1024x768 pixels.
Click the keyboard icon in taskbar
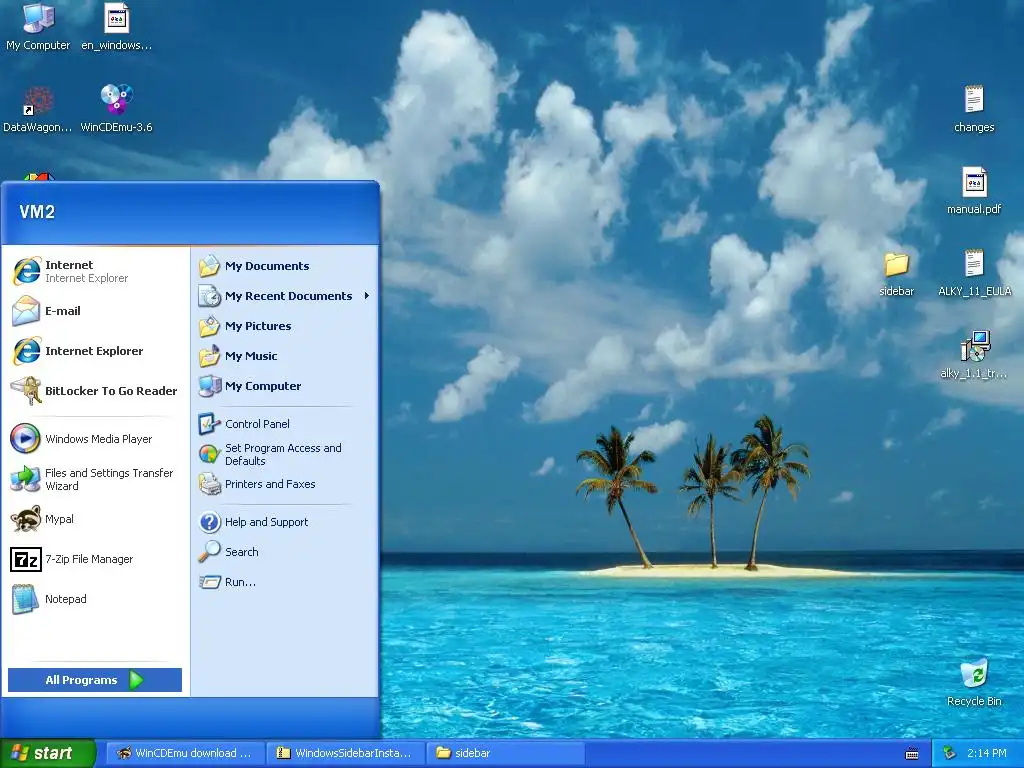tap(912, 754)
